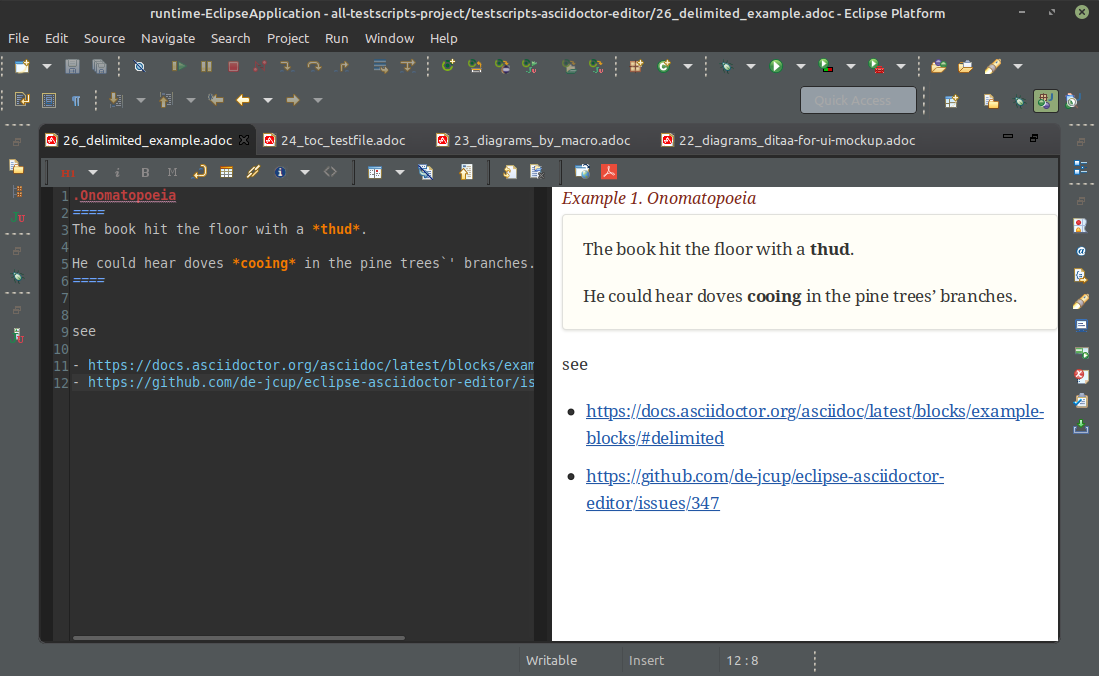
Task: Click the Open Type icon in toolbar
Action: coord(938,67)
